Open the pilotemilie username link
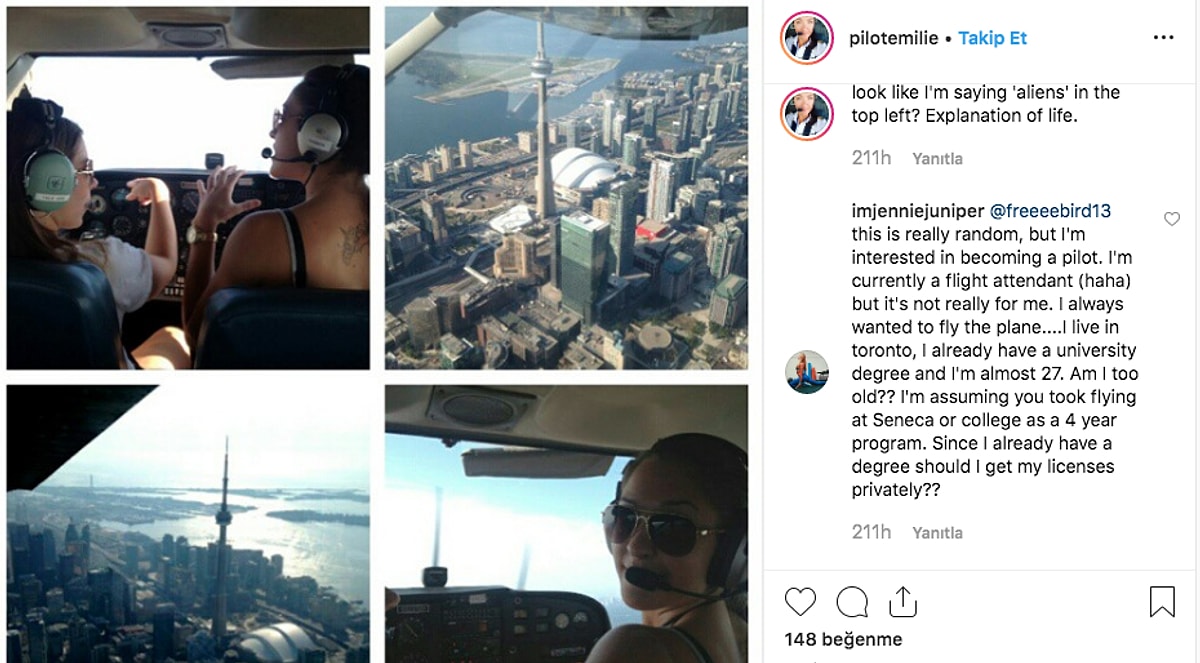The image size is (1200, 663). [x=893, y=38]
